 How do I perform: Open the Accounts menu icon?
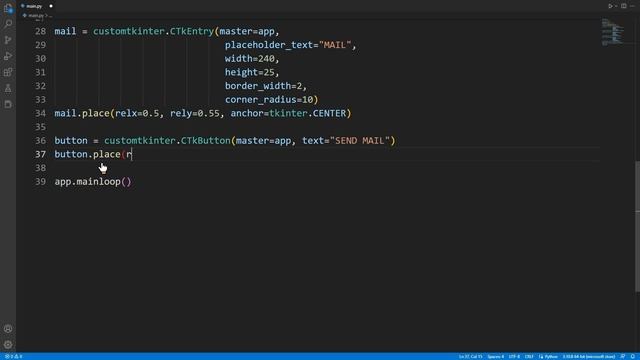[8, 329]
